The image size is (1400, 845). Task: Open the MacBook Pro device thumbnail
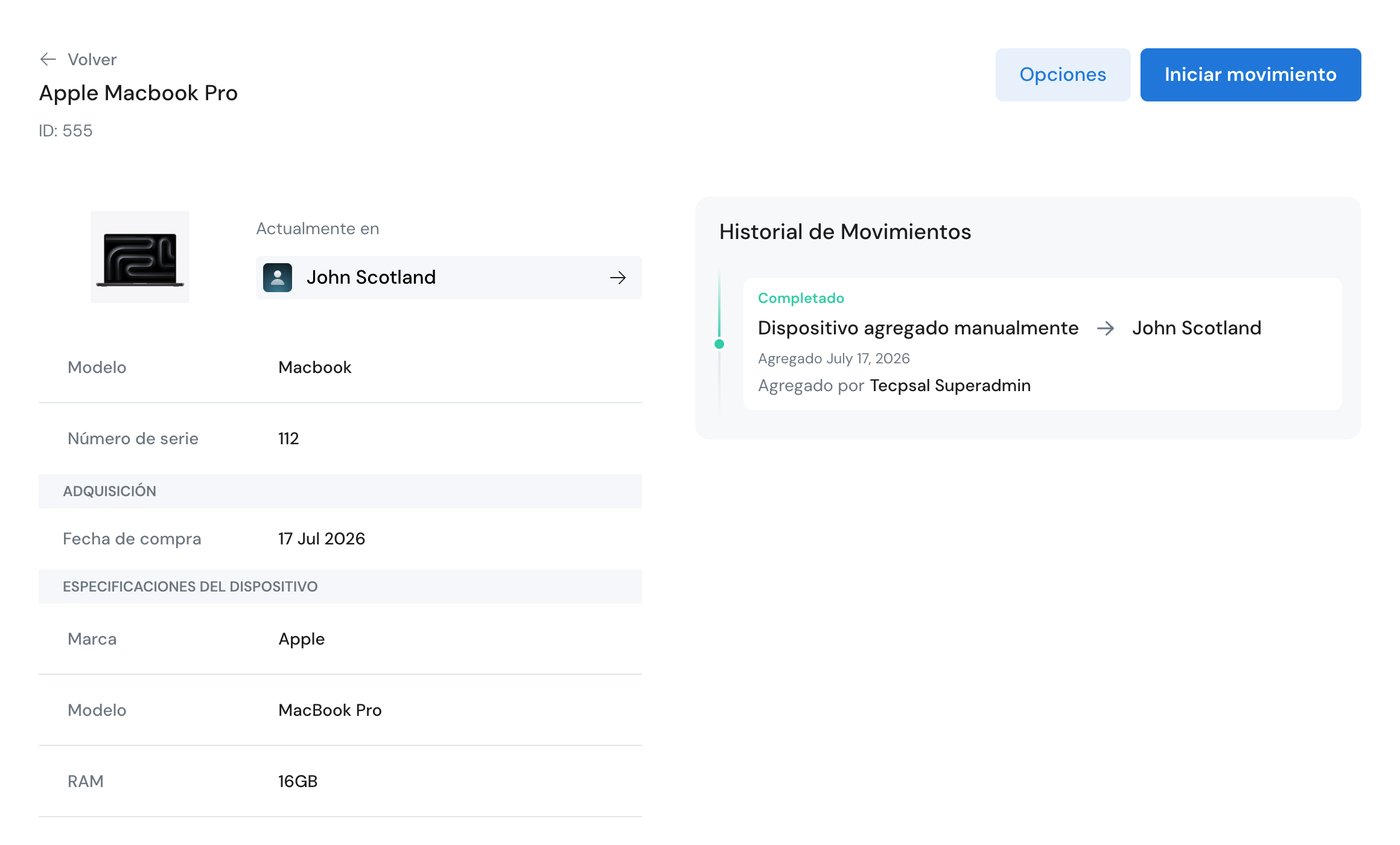point(140,257)
